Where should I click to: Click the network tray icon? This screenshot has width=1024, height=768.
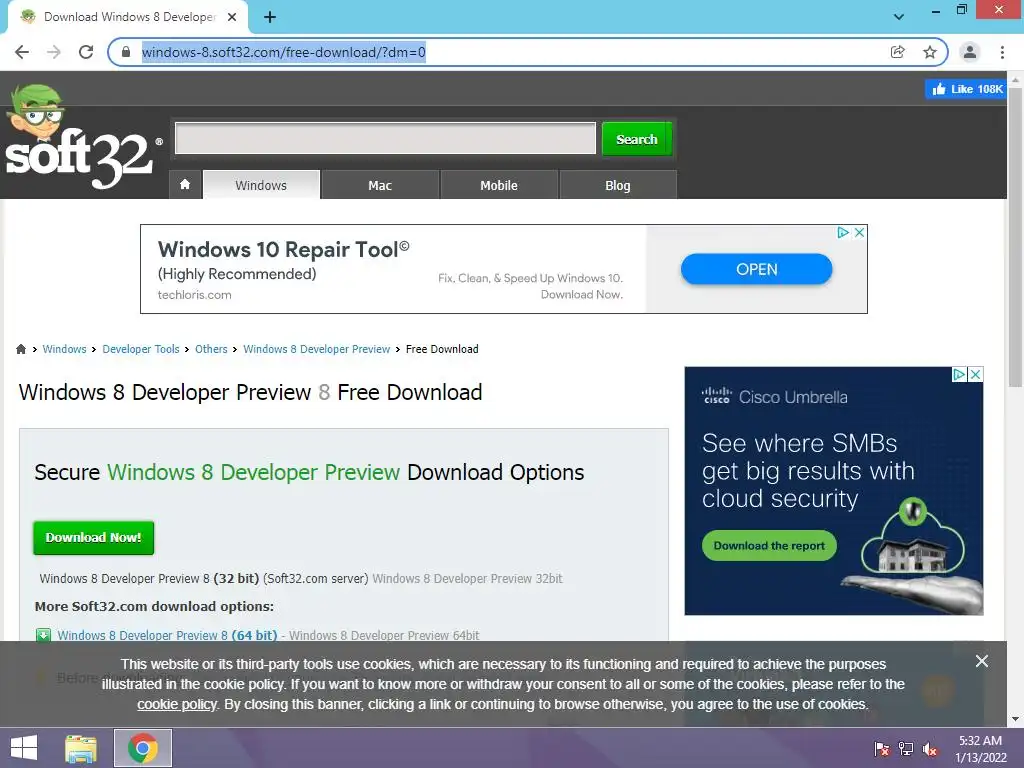click(906, 748)
